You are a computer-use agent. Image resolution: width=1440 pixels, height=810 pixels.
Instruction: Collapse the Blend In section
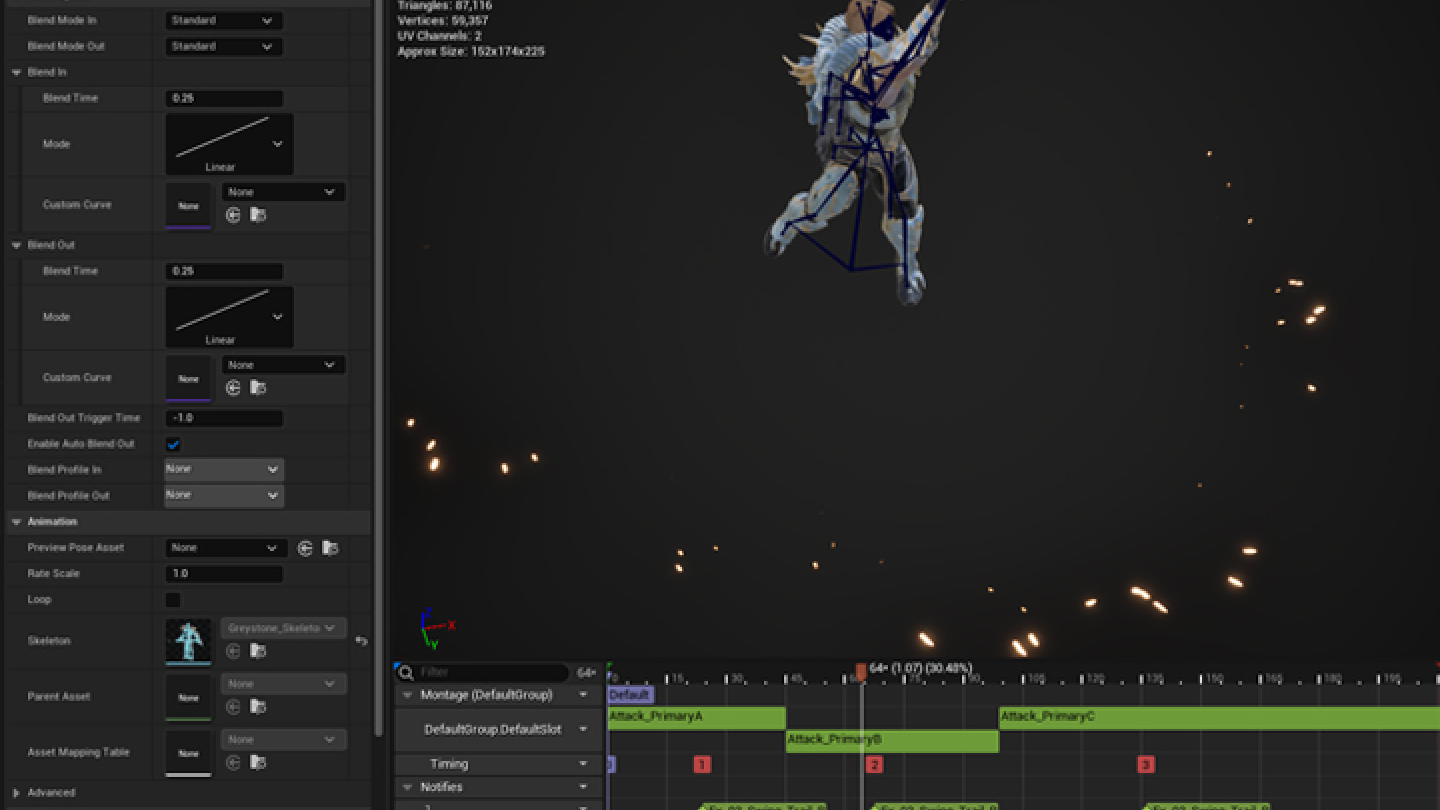[17, 73]
